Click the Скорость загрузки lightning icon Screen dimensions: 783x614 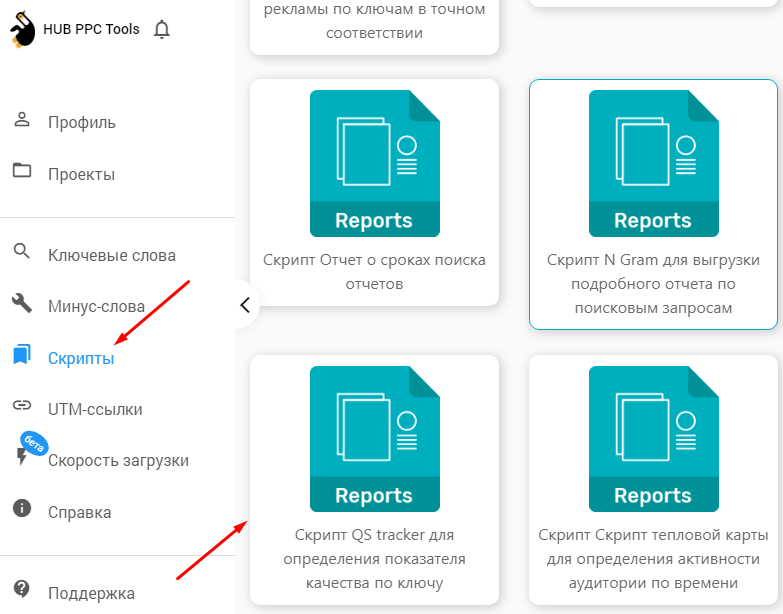(x=21, y=456)
